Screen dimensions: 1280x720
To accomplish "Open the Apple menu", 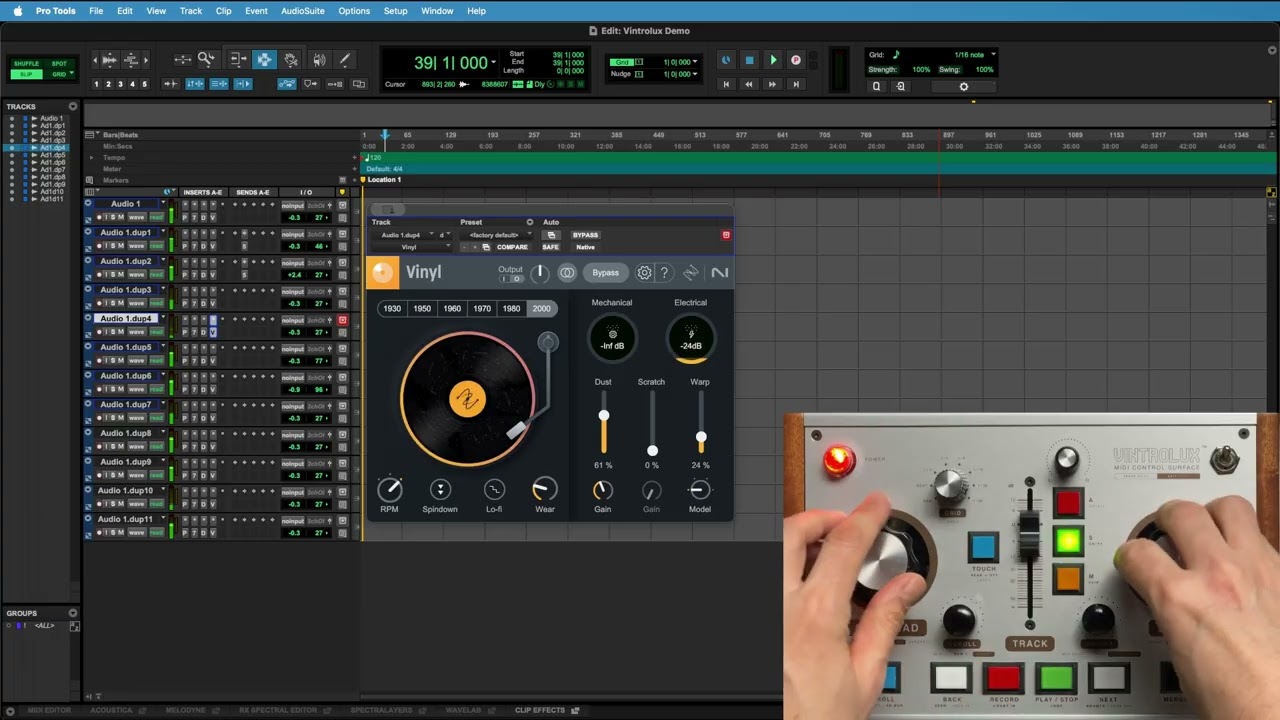I will [x=17, y=11].
